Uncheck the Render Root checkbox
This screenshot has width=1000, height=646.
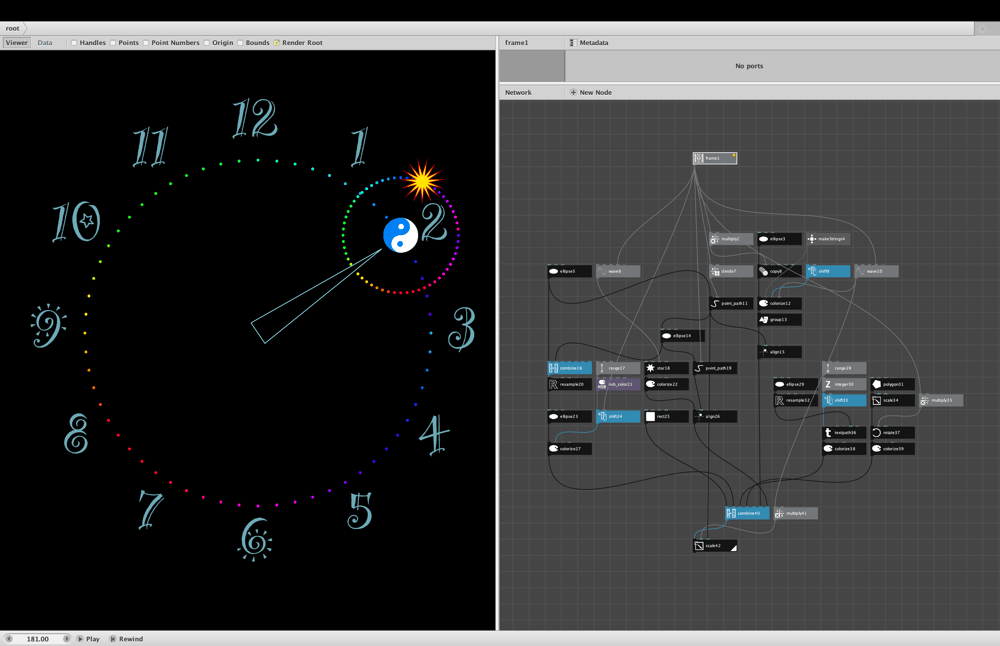[x=277, y=43]
